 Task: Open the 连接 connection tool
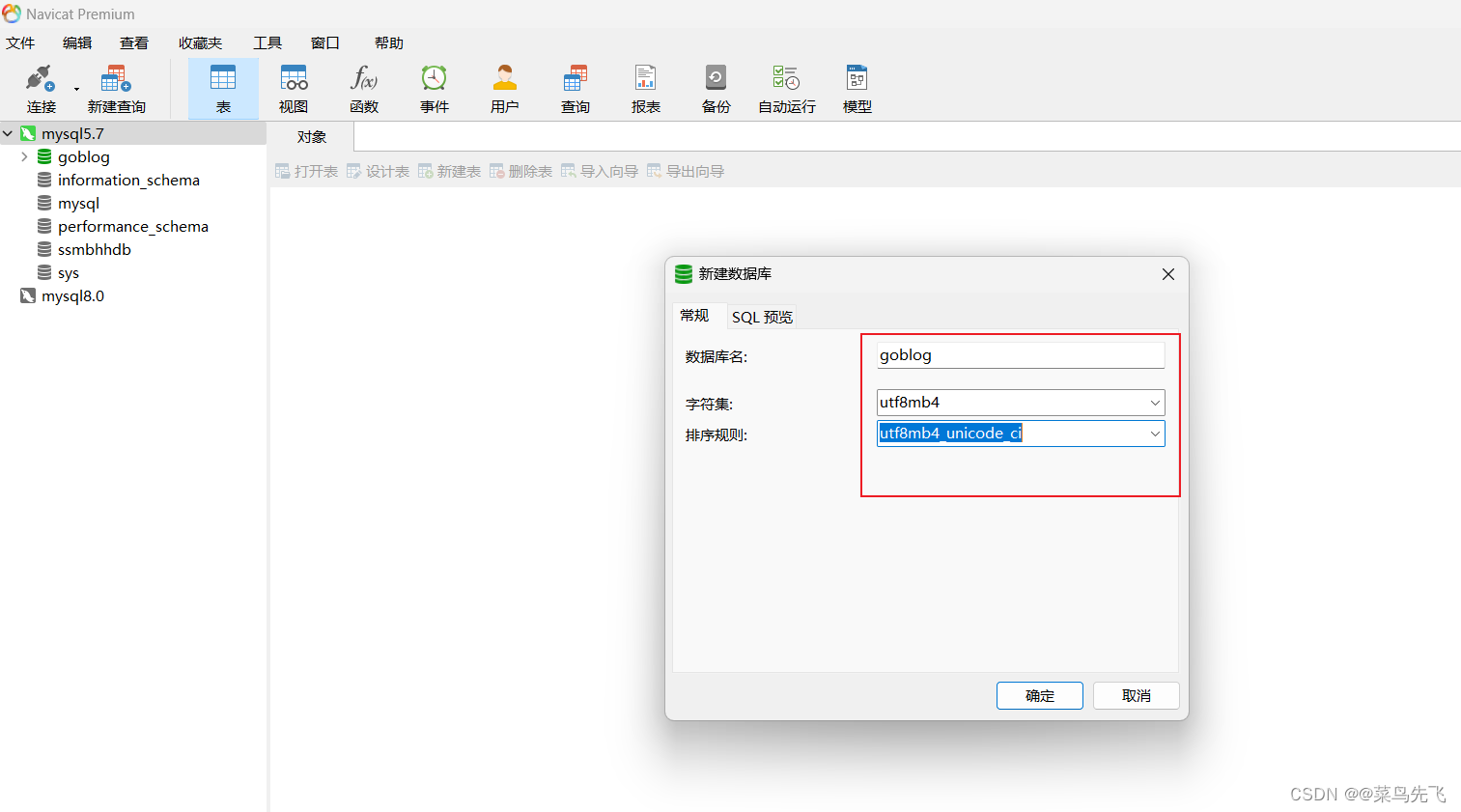tap(41, 89)
